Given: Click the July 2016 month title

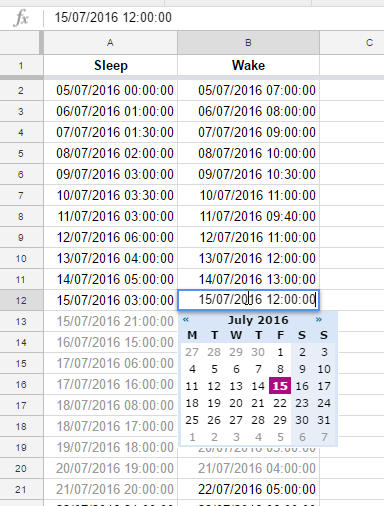Looking at the screenshot, I should pos(258,320).
